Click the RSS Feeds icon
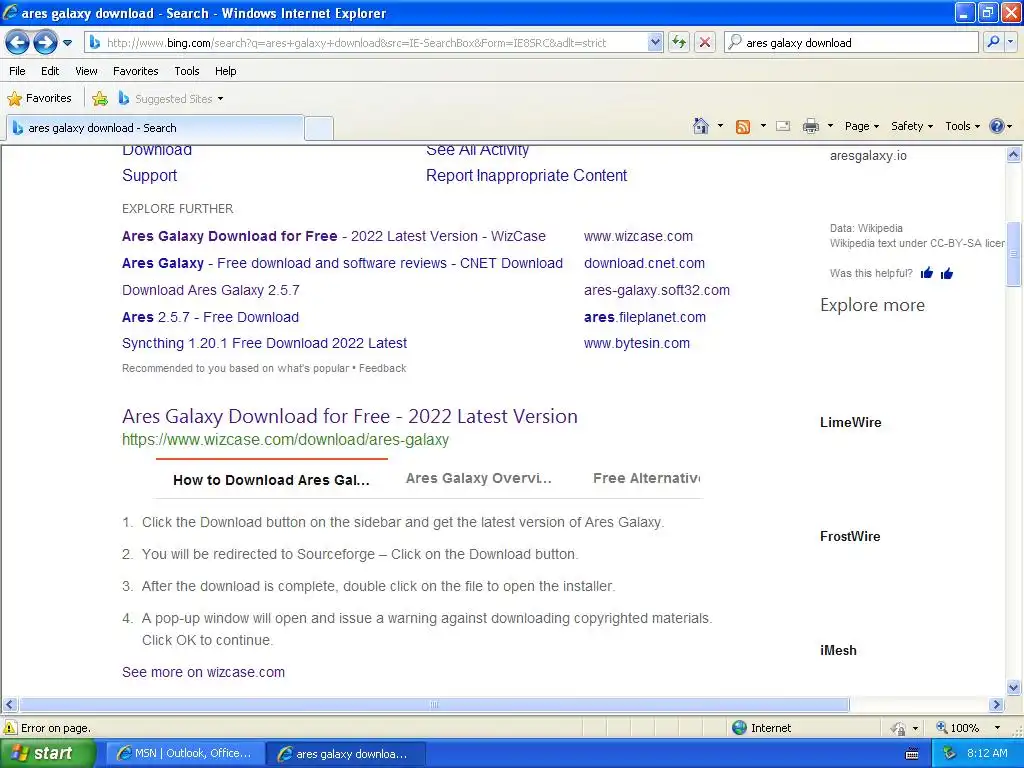 point(743,127)
